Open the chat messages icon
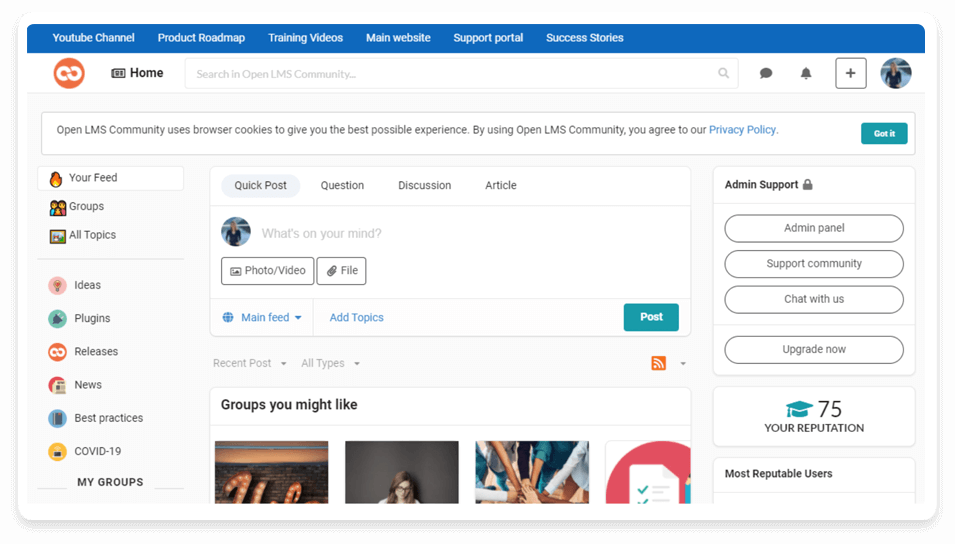The width and height of the screenshot is (955, 544). click(766, 74)
